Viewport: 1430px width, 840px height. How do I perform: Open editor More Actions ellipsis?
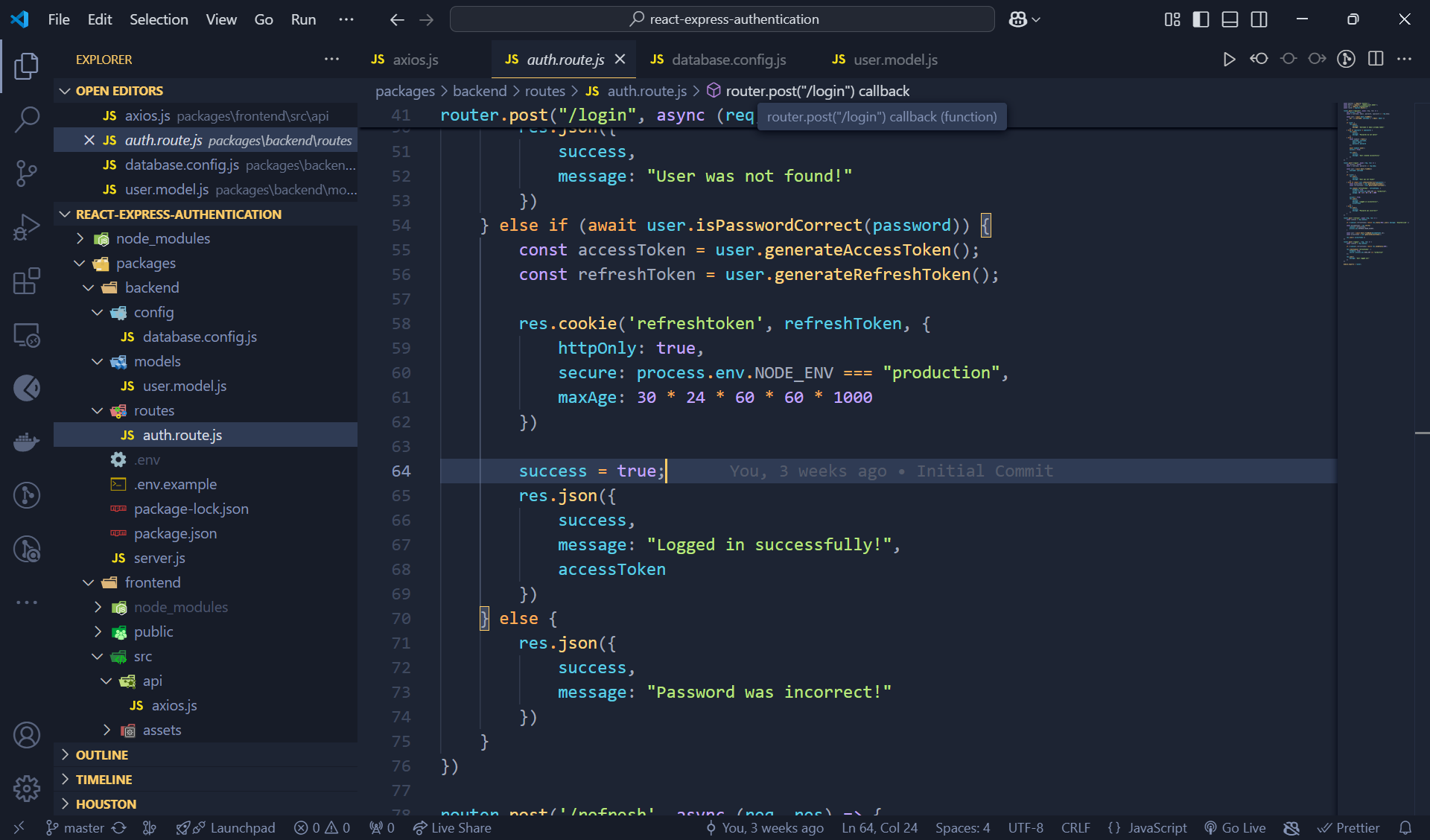click(1405, 60)
